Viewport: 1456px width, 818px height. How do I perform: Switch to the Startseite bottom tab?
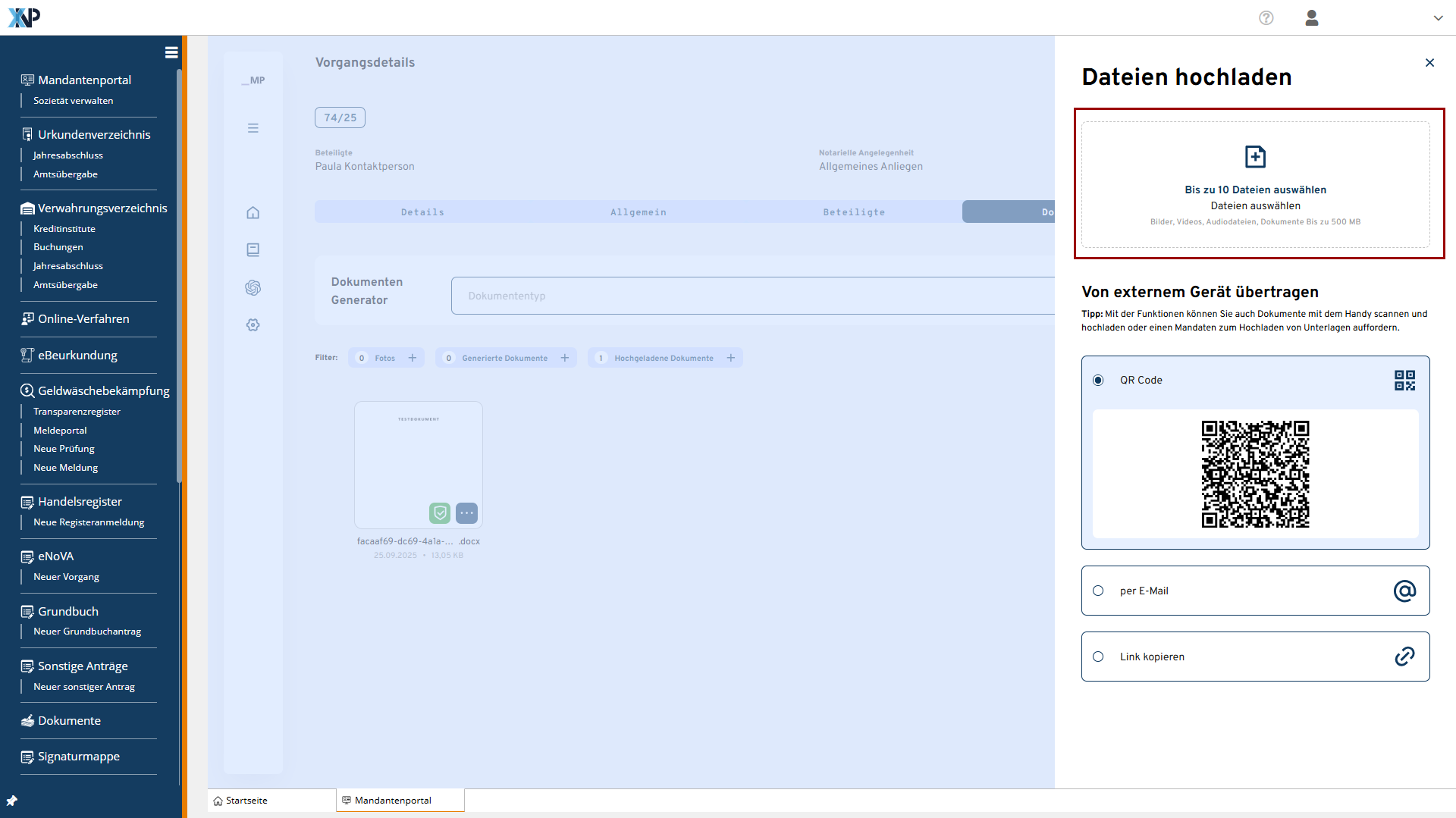271,801
